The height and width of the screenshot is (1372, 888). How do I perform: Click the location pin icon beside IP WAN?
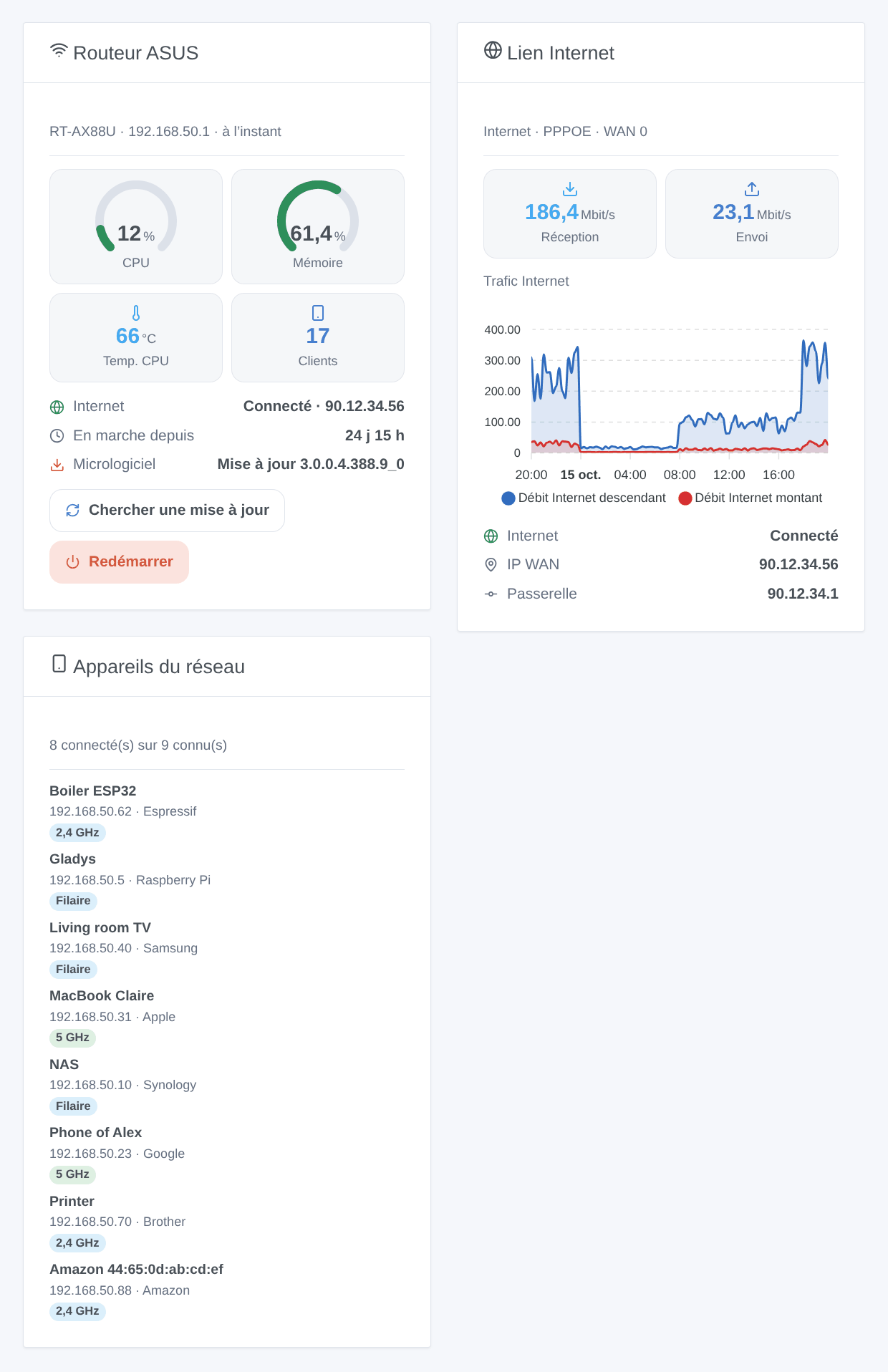tap(491, 565)
